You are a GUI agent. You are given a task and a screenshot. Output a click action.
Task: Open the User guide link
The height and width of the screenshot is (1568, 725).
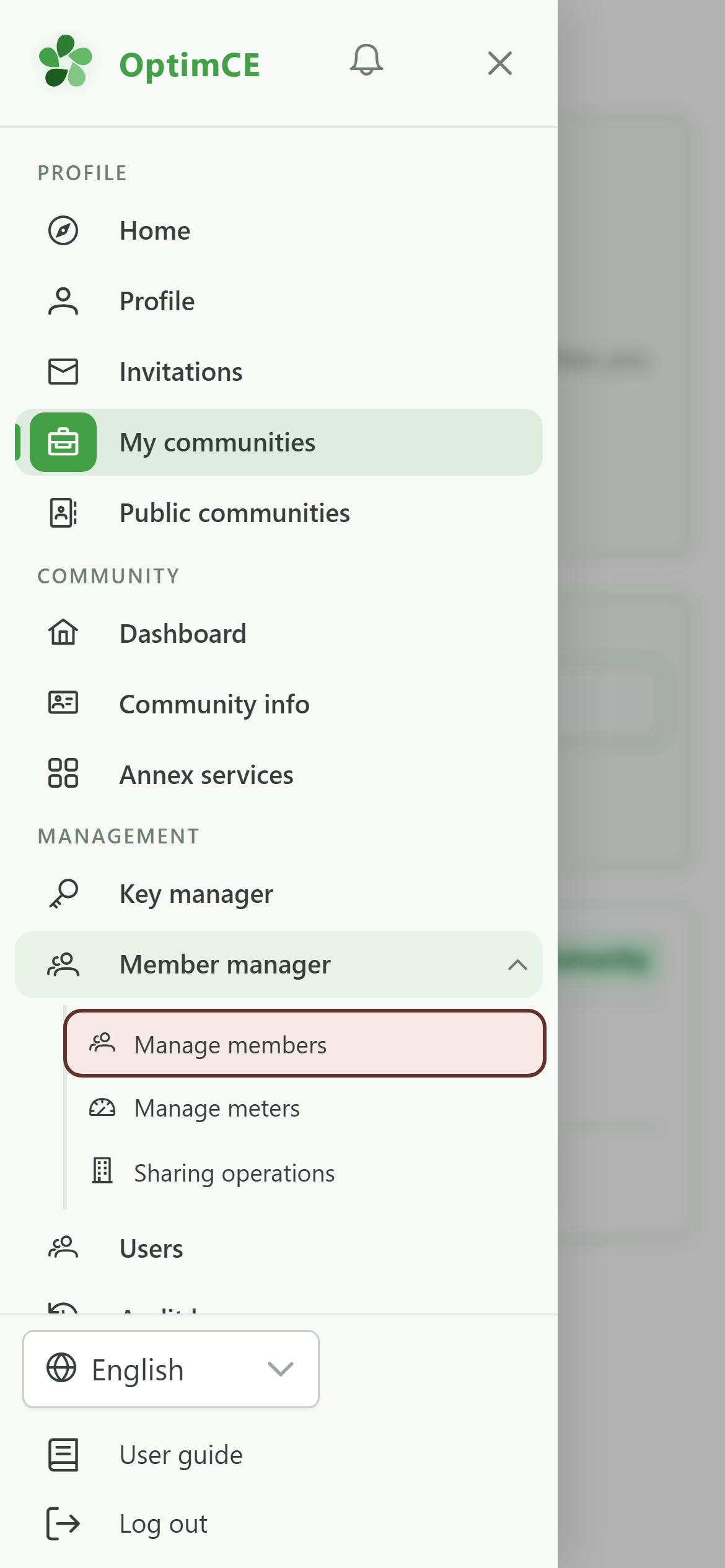(x=181, y=1455)
